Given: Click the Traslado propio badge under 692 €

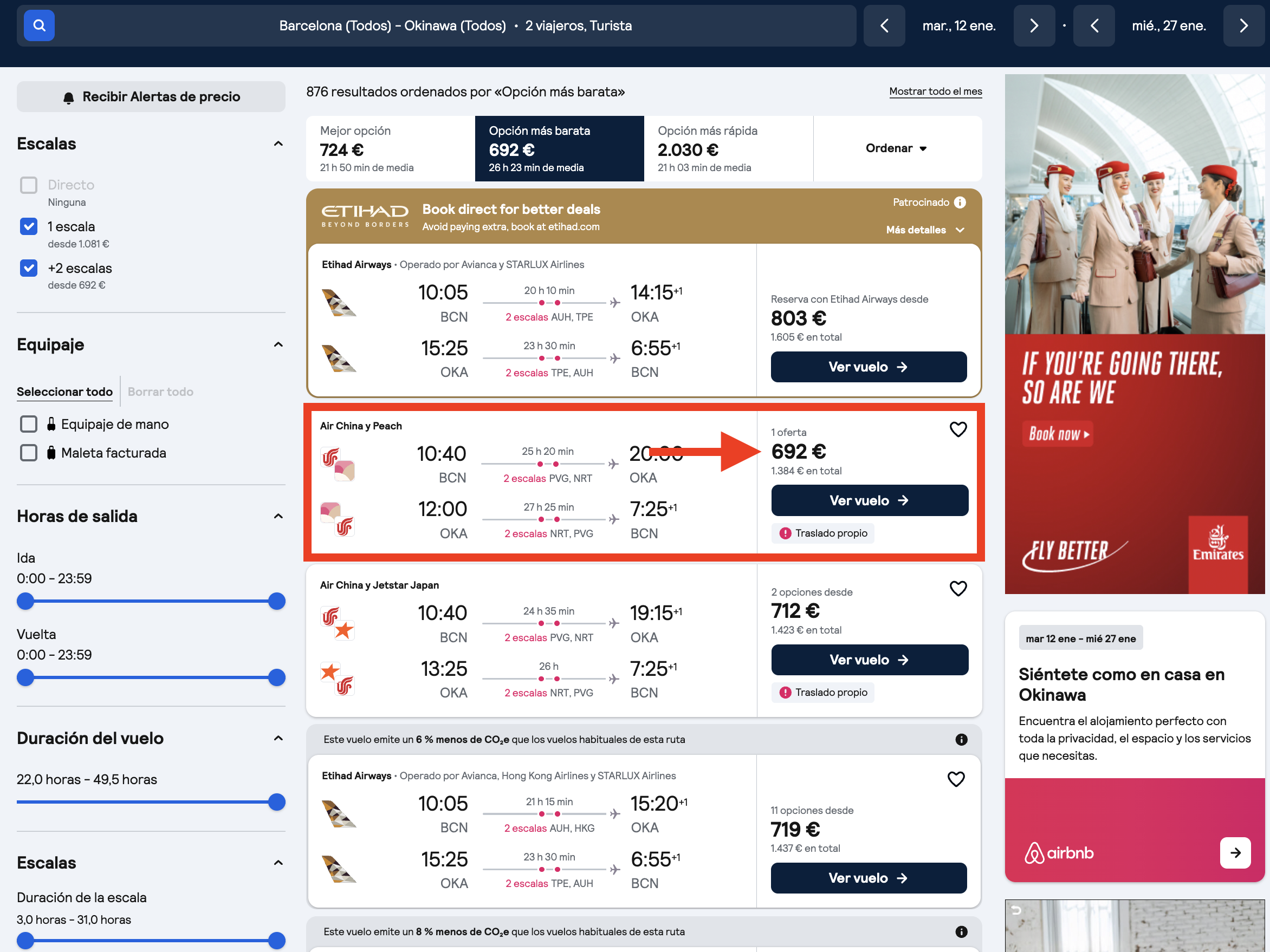Looking at the screenshot, I should 823,533.
